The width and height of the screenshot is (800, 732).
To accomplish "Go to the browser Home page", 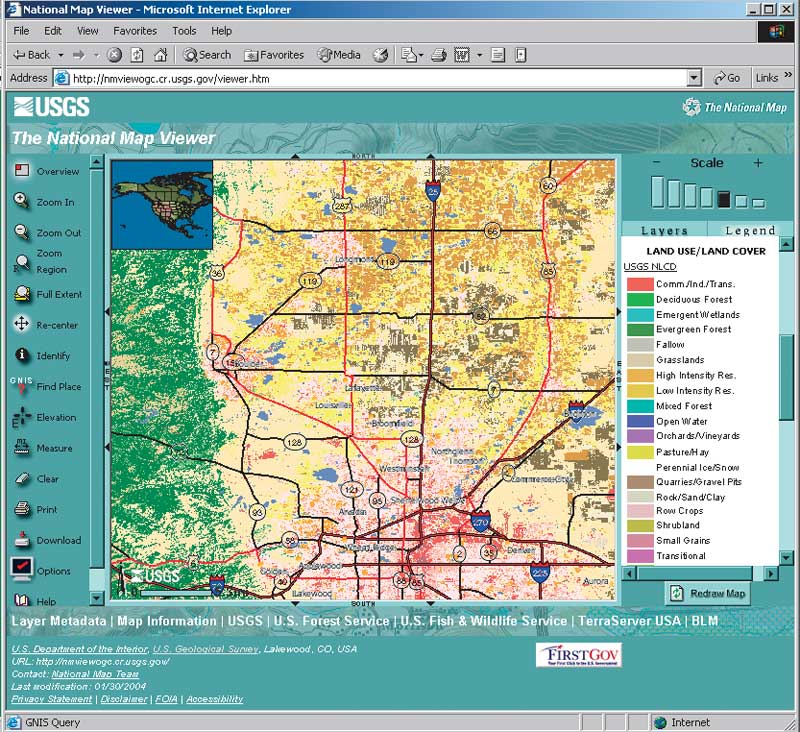I will [x=160, y=55].
